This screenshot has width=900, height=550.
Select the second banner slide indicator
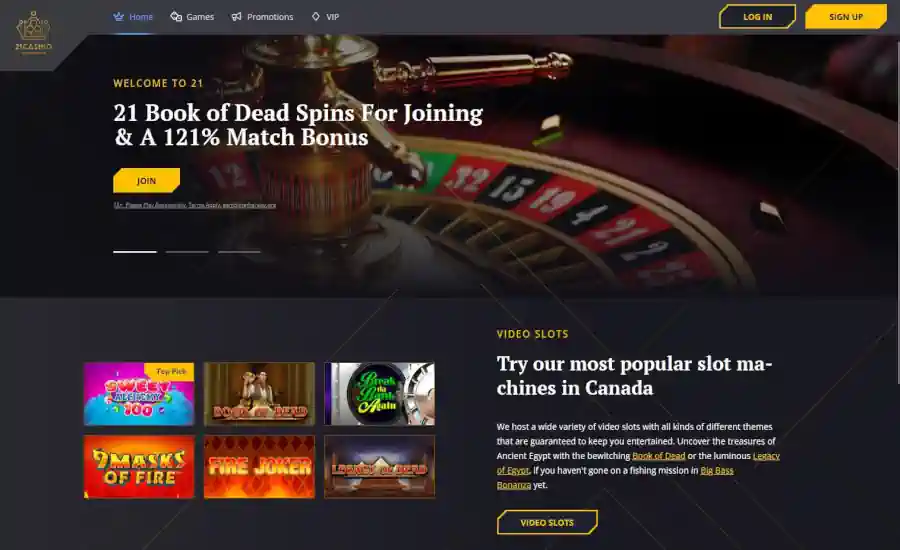click(187, 251)
